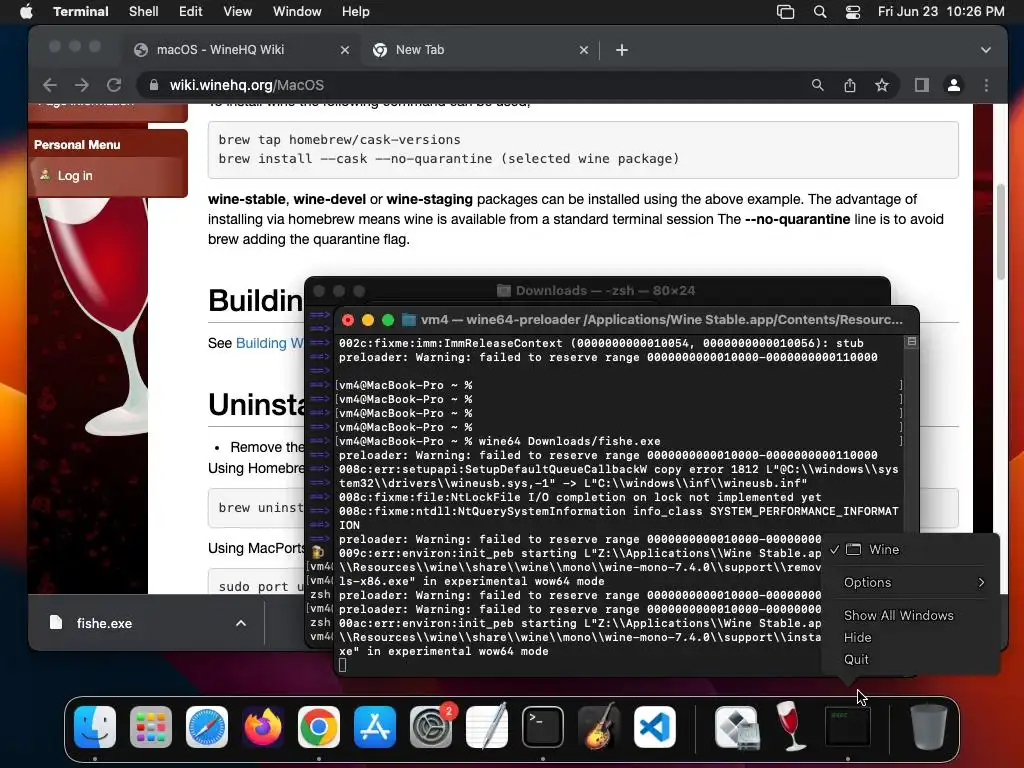
Task: Switch to Google Chrome in the Dock
Action: click(319, 727)
